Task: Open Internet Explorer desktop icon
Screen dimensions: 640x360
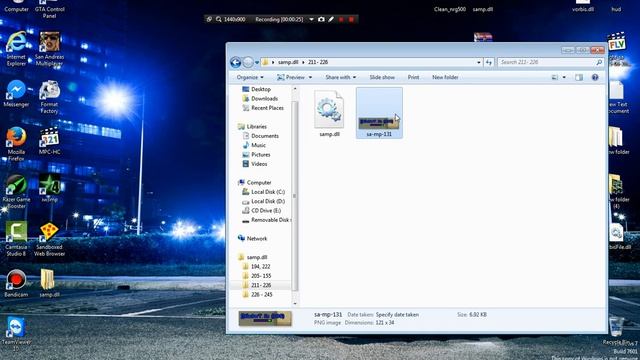Action: point(16,49)
